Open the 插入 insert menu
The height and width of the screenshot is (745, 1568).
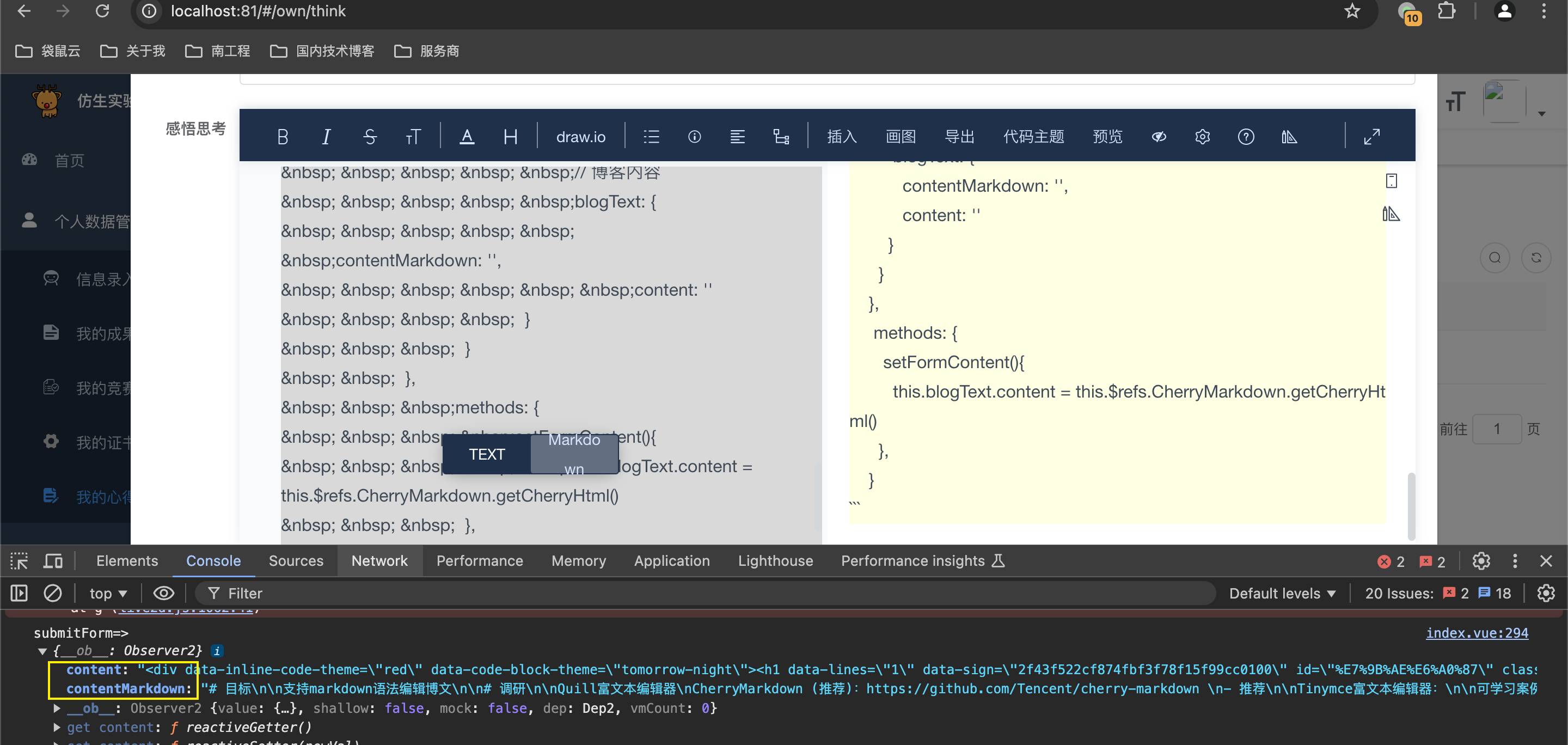pos(842,136)
